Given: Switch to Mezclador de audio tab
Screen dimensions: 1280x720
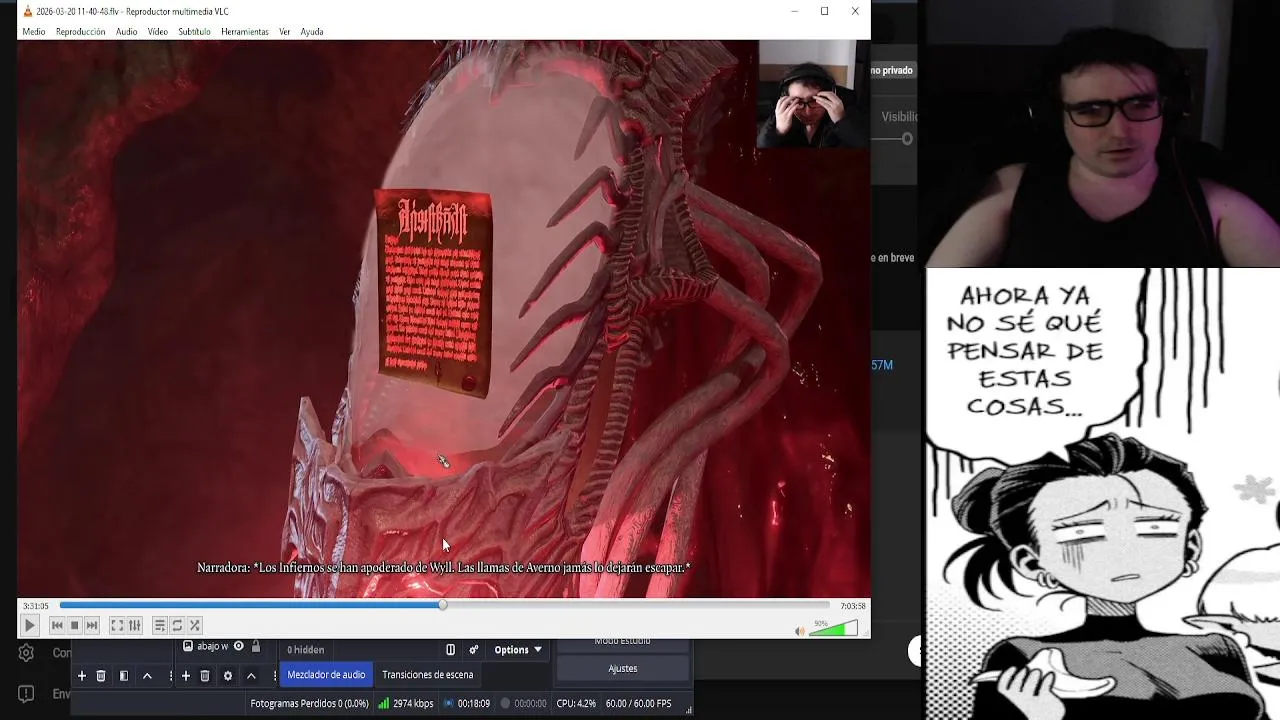Looking at the screenshot, I should click(326, 675).
